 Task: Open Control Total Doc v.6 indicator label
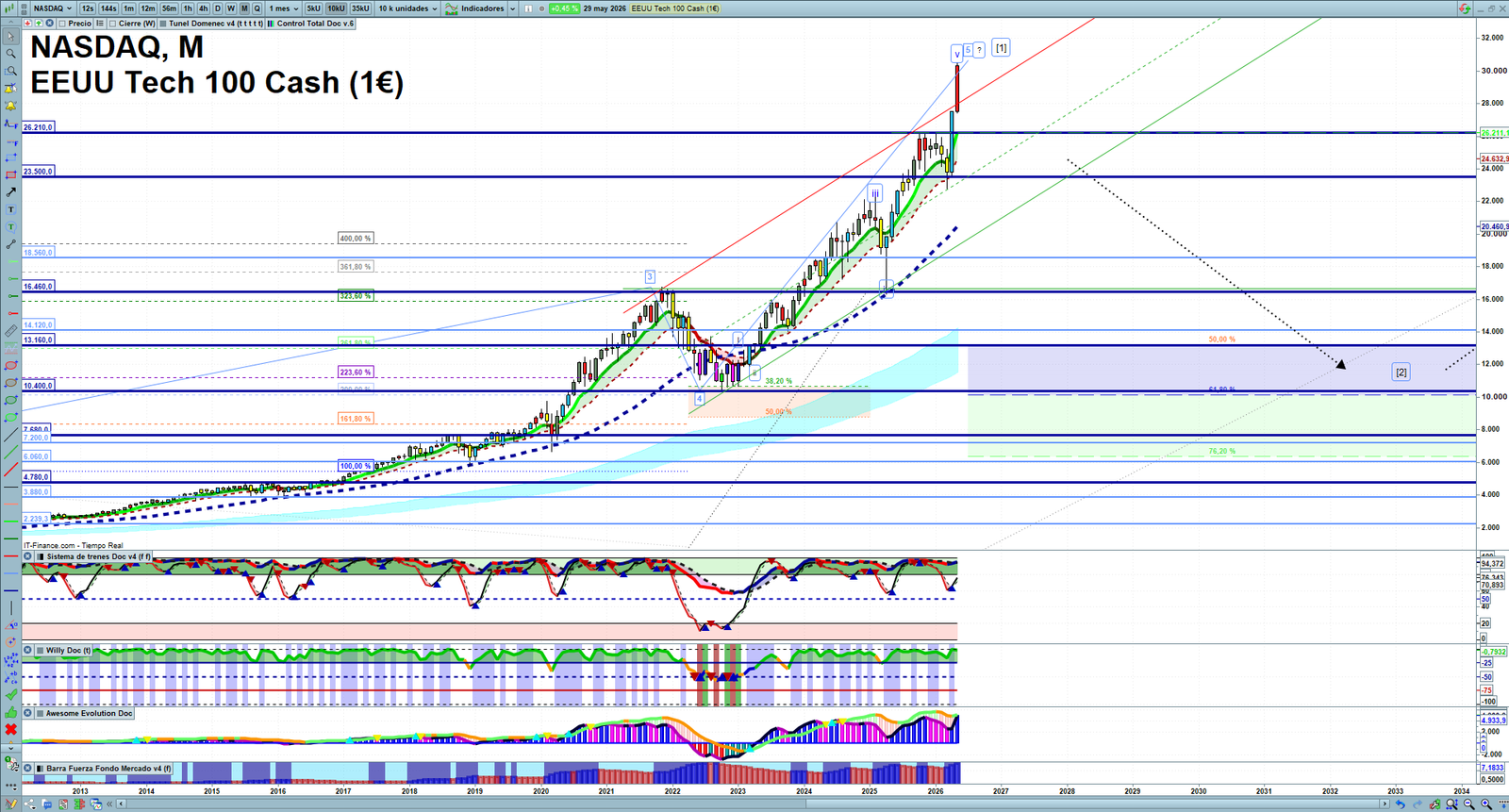(315, 24)
